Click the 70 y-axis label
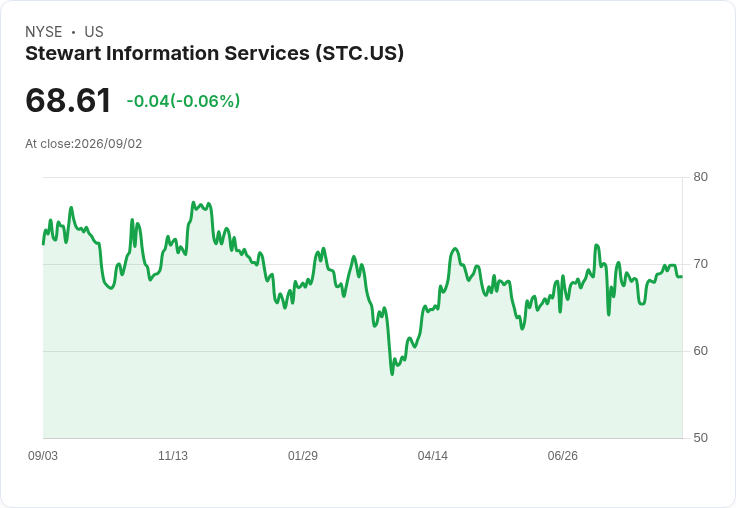Image resolution: width=736 pixels, height=508 pixels. (x=700, y=264)
